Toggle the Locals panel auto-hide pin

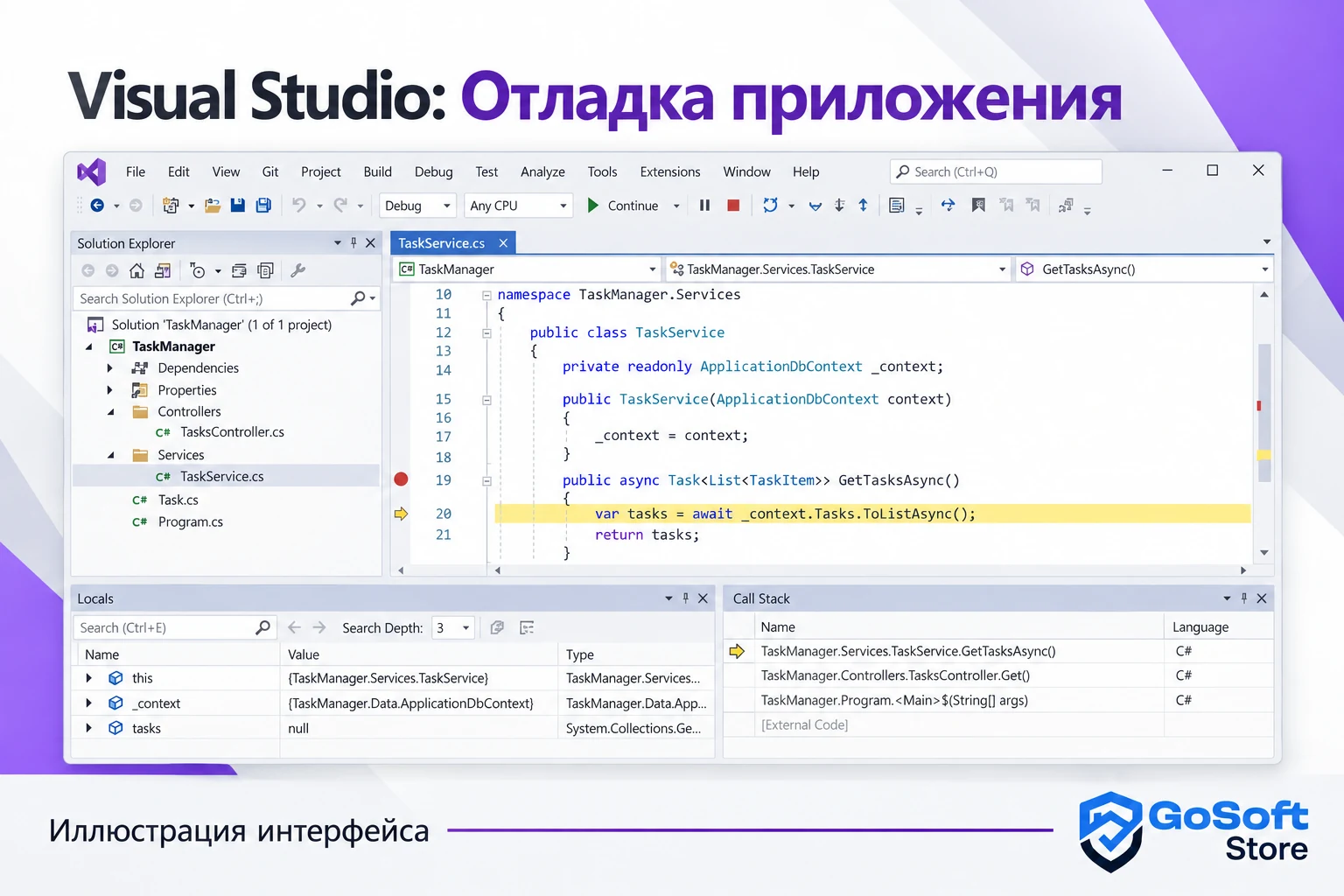point(685,598)
